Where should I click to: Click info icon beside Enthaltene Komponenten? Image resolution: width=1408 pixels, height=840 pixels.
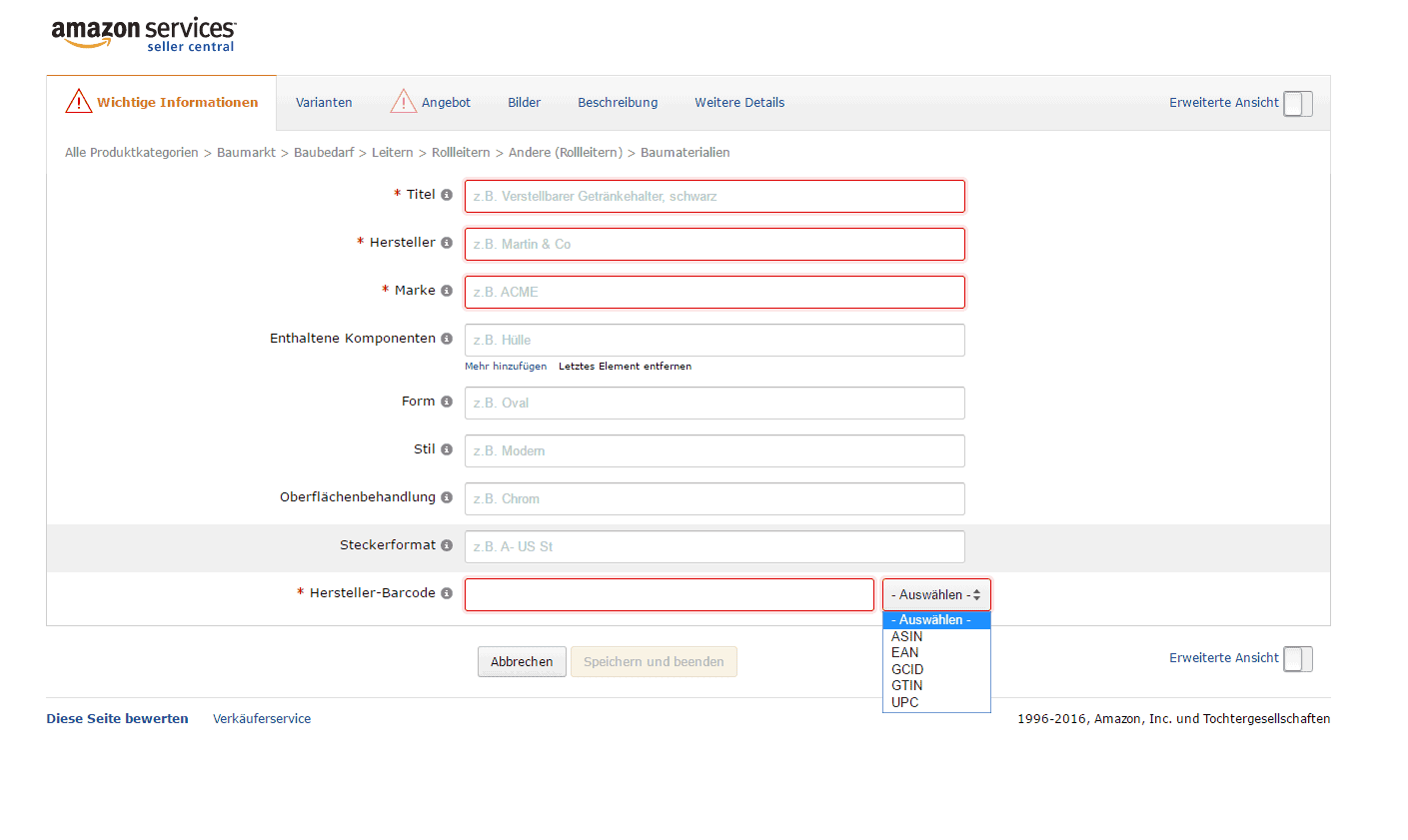coord(447,339)
